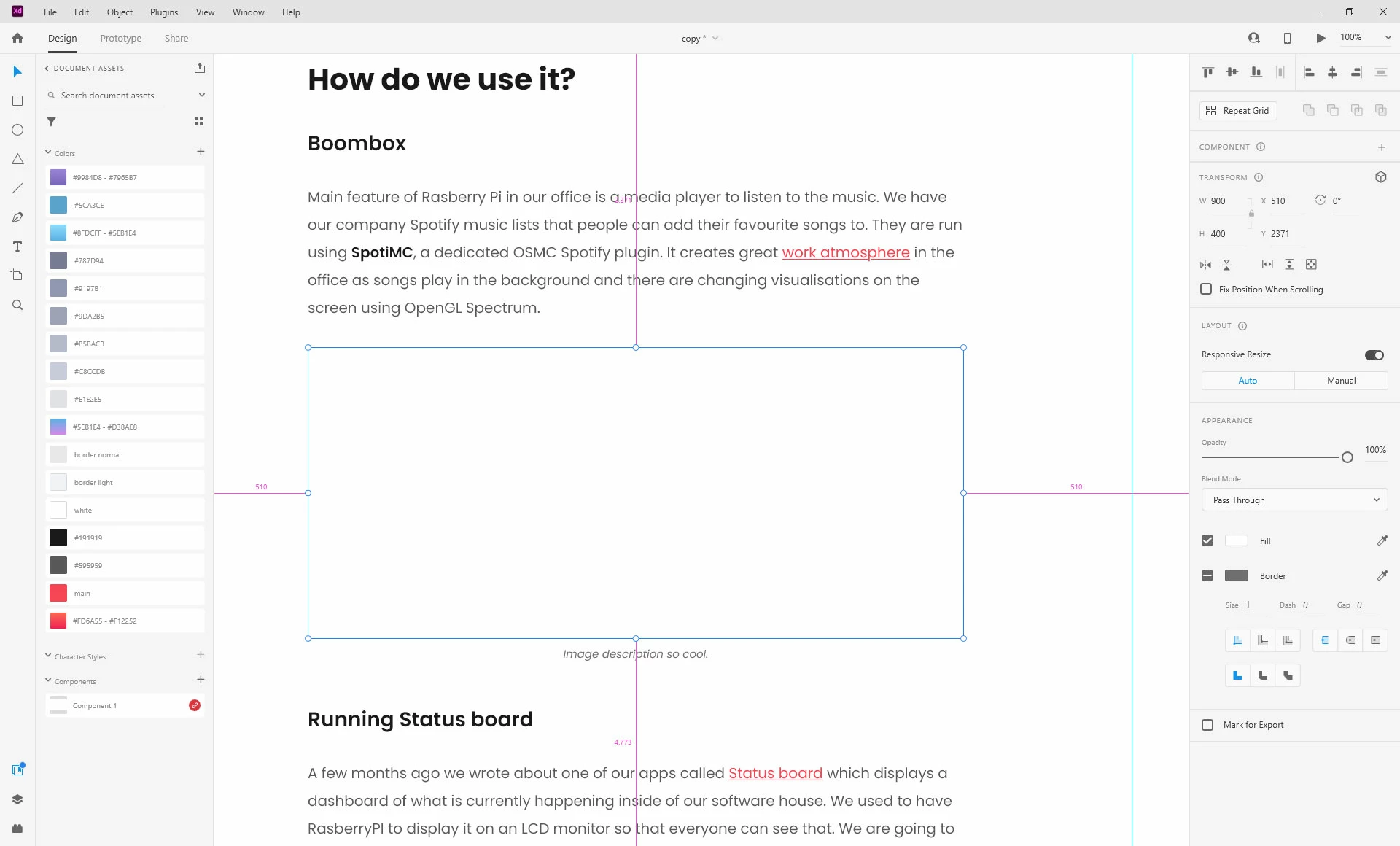Collapse the Colors section
Image resolution: width=1400 pixels, height=846 pixels.
(x=48, y=153)
